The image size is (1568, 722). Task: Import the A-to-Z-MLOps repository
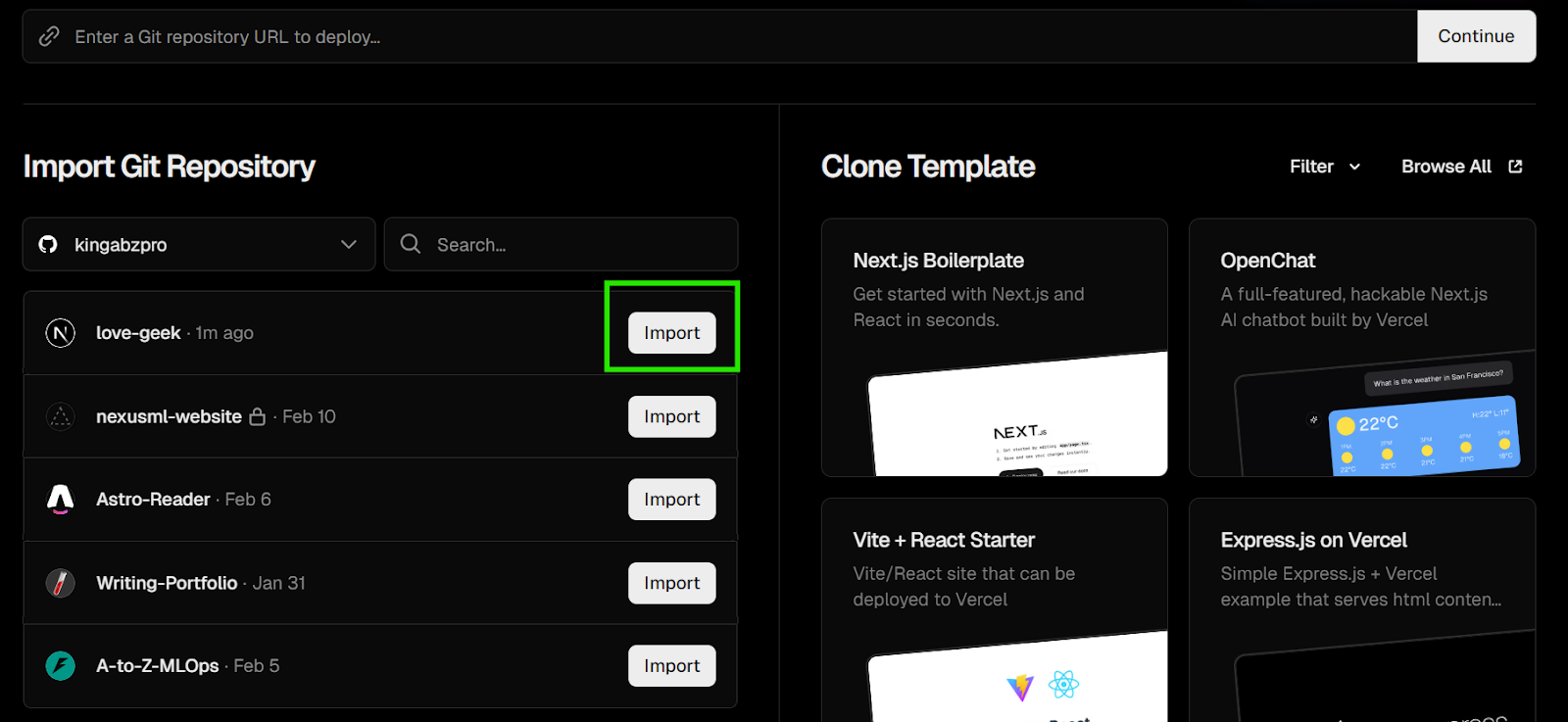tap(672, 666)
